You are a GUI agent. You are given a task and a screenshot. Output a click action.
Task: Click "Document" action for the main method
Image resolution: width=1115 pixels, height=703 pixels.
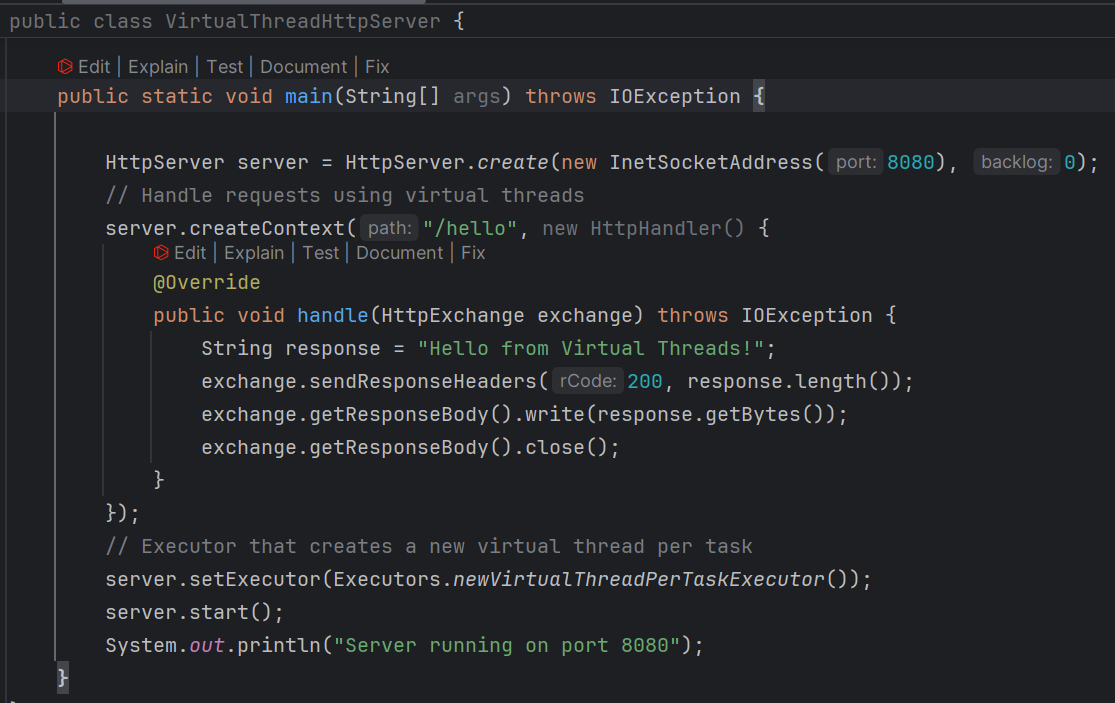[303, 67]
